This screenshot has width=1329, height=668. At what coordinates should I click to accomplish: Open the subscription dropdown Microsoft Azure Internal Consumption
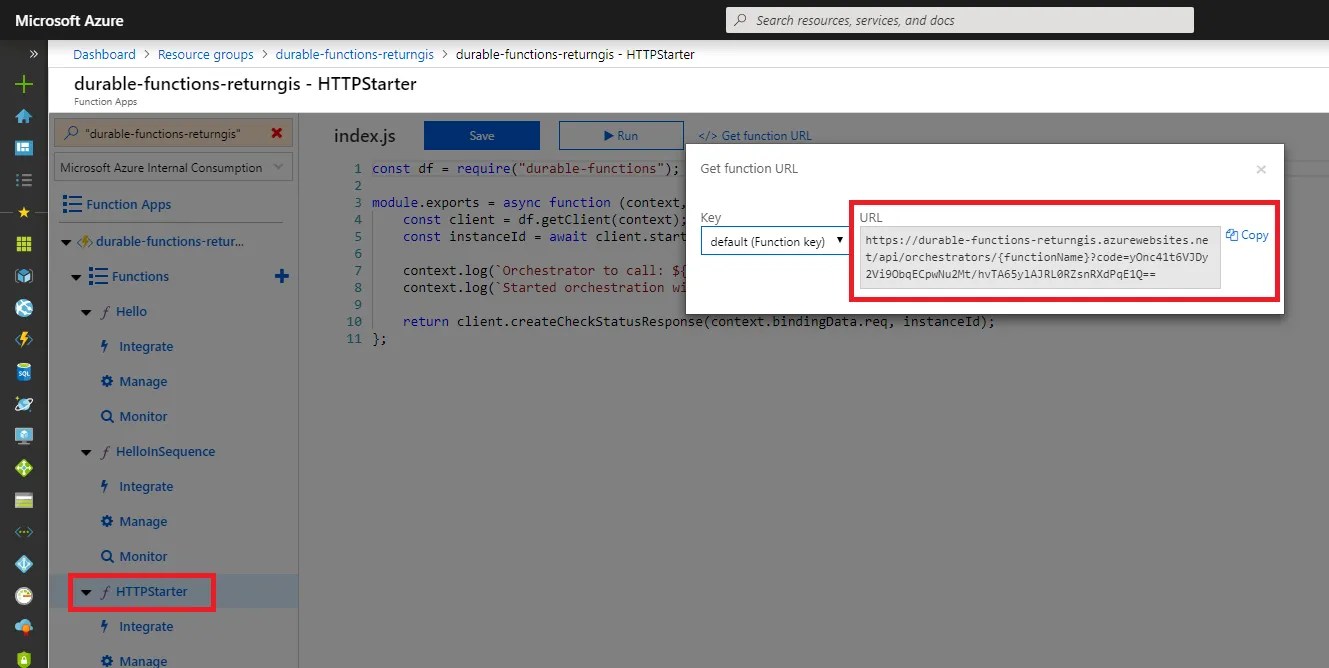174,168
